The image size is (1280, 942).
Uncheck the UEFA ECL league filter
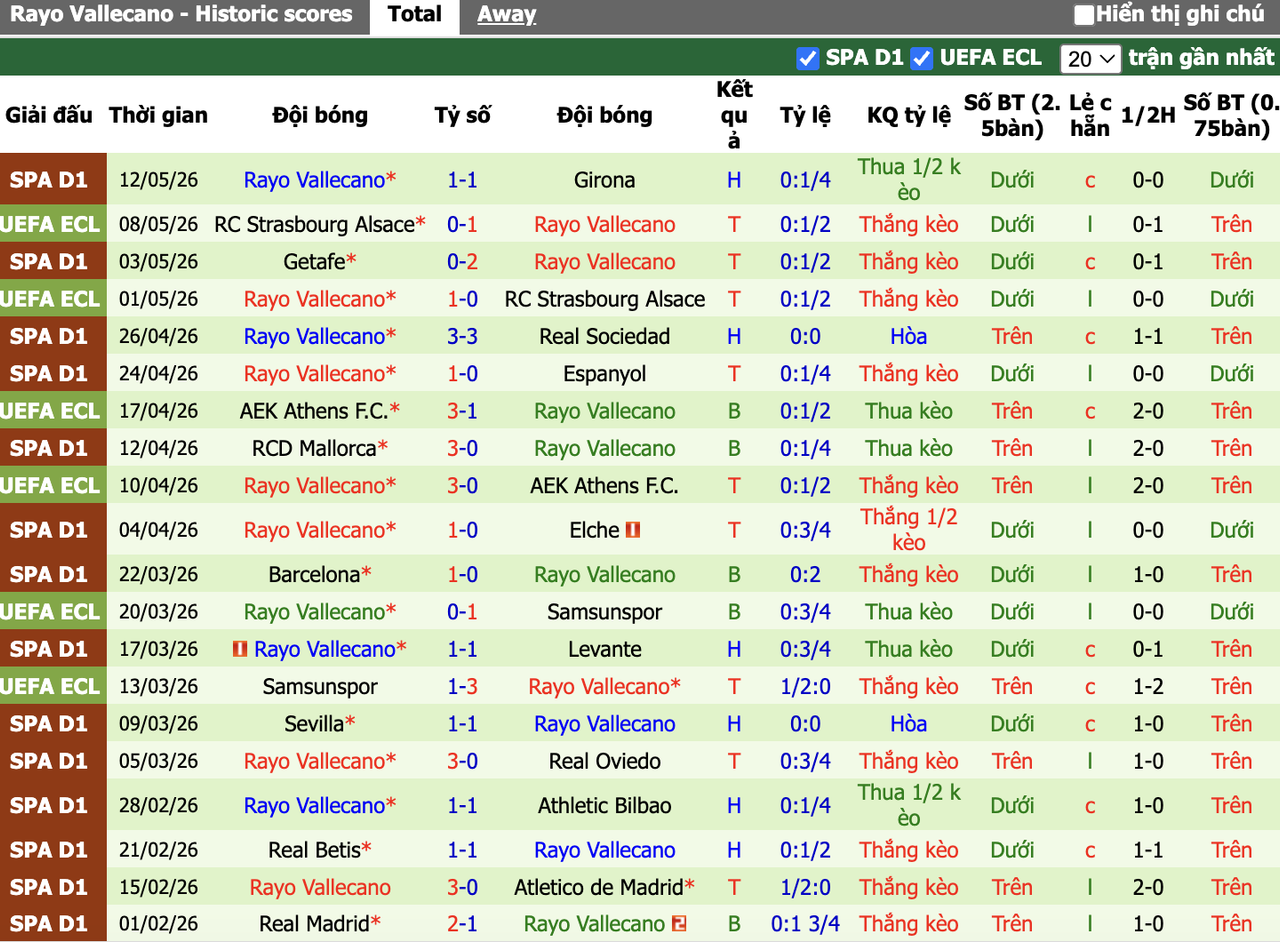click(x=922, y=58)
